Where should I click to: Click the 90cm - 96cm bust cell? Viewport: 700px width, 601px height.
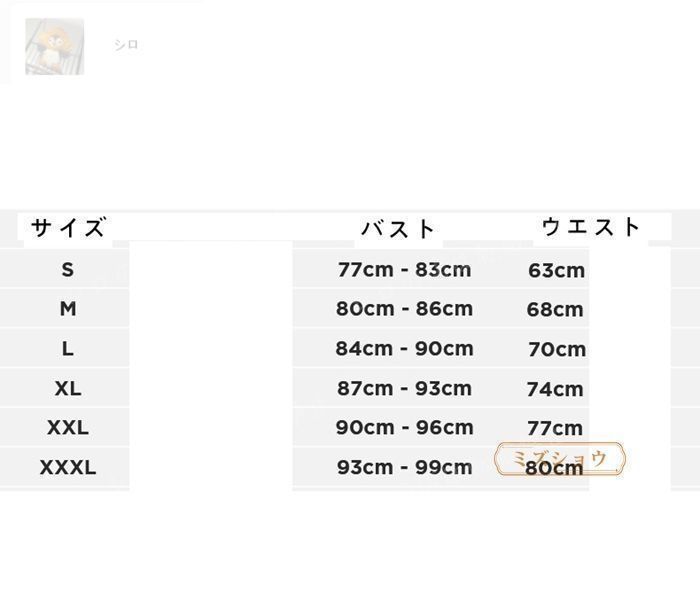[x=404, y=428]
